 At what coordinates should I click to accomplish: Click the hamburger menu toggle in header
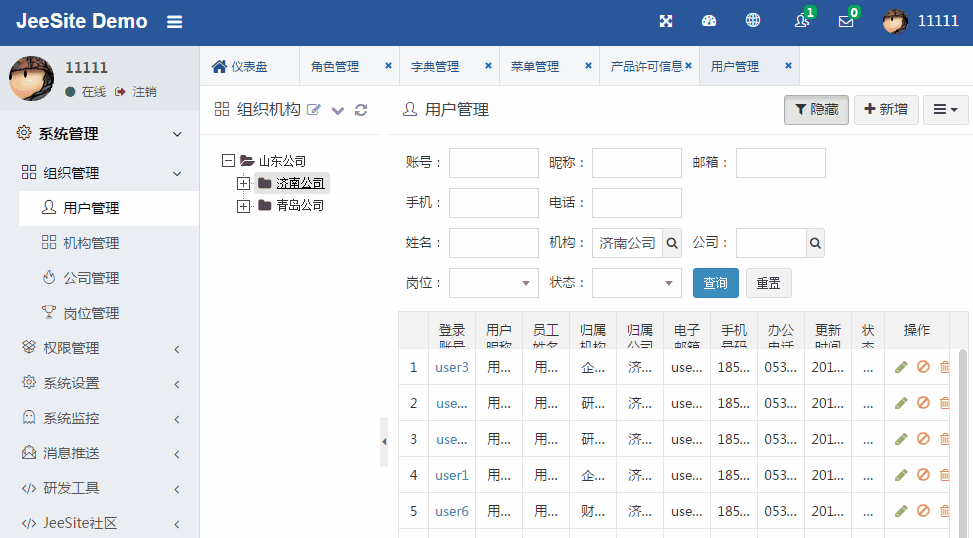(175, 22)
